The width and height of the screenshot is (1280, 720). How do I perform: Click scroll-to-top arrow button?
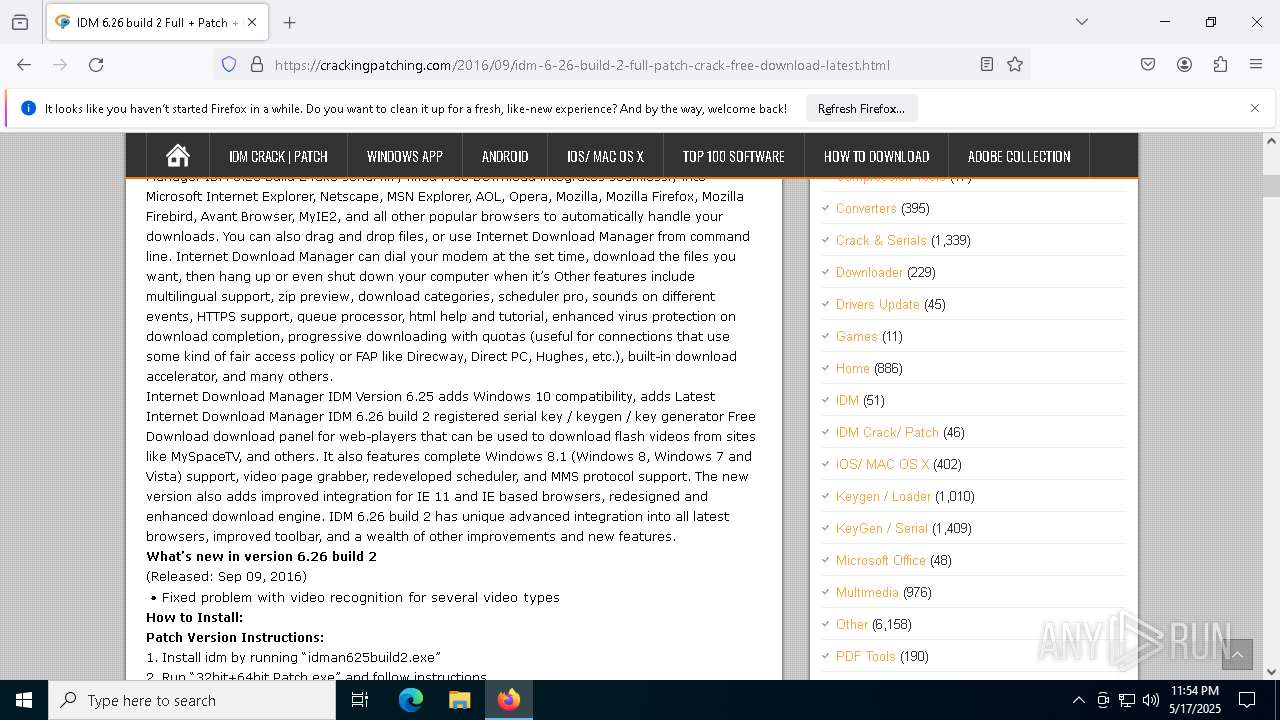coord(1237,654)
